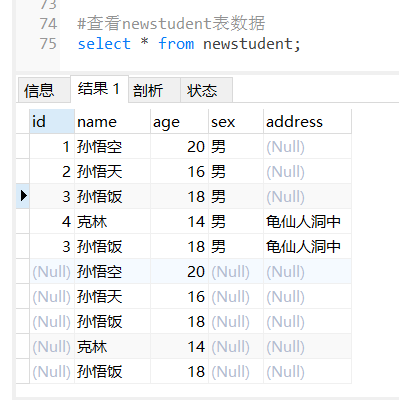This screenshot has width=399, height=400.
Task: Click the current-row arrow marker beside id 3
Action: (23, 196)
